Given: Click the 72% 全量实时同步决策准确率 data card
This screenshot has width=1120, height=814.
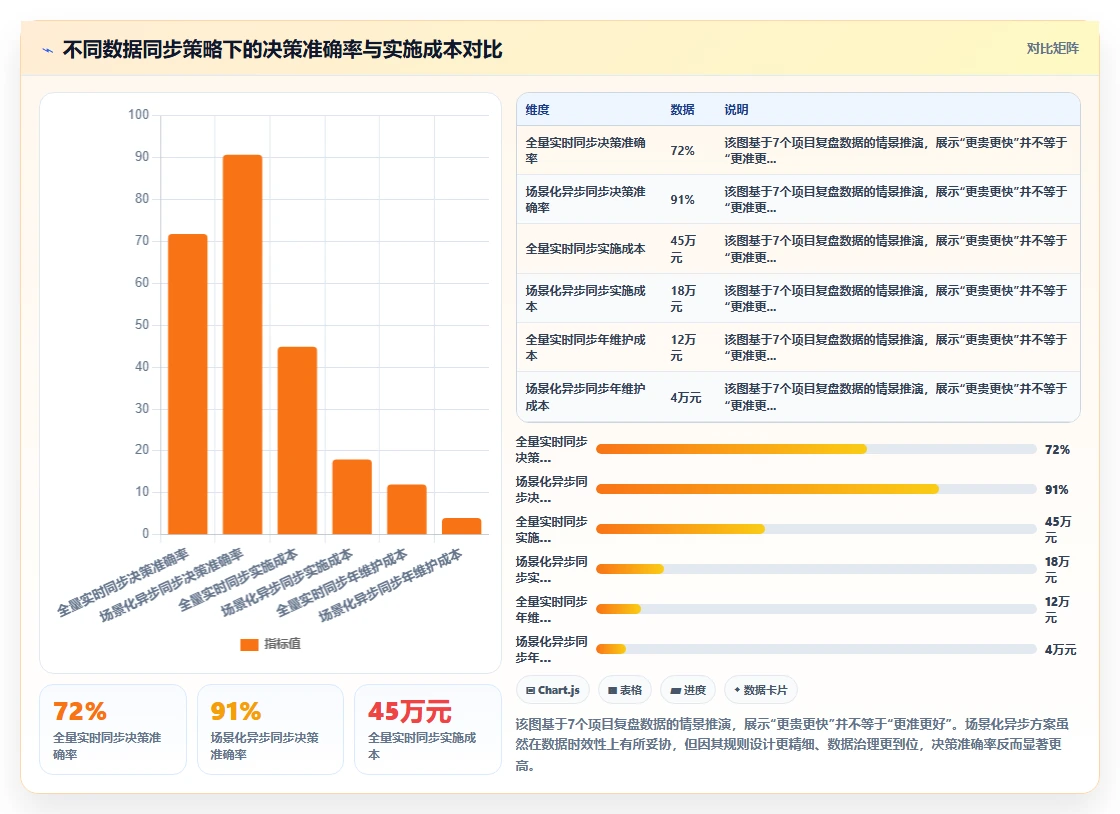Looking at the screenshot, I should tap(113, 729).
